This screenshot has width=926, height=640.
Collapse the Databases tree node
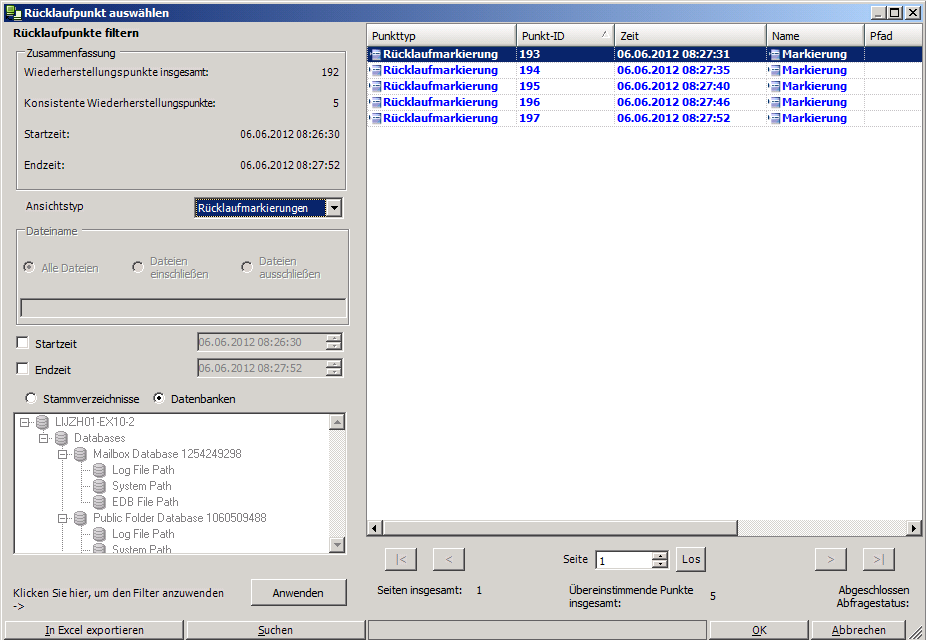[43, 438]
